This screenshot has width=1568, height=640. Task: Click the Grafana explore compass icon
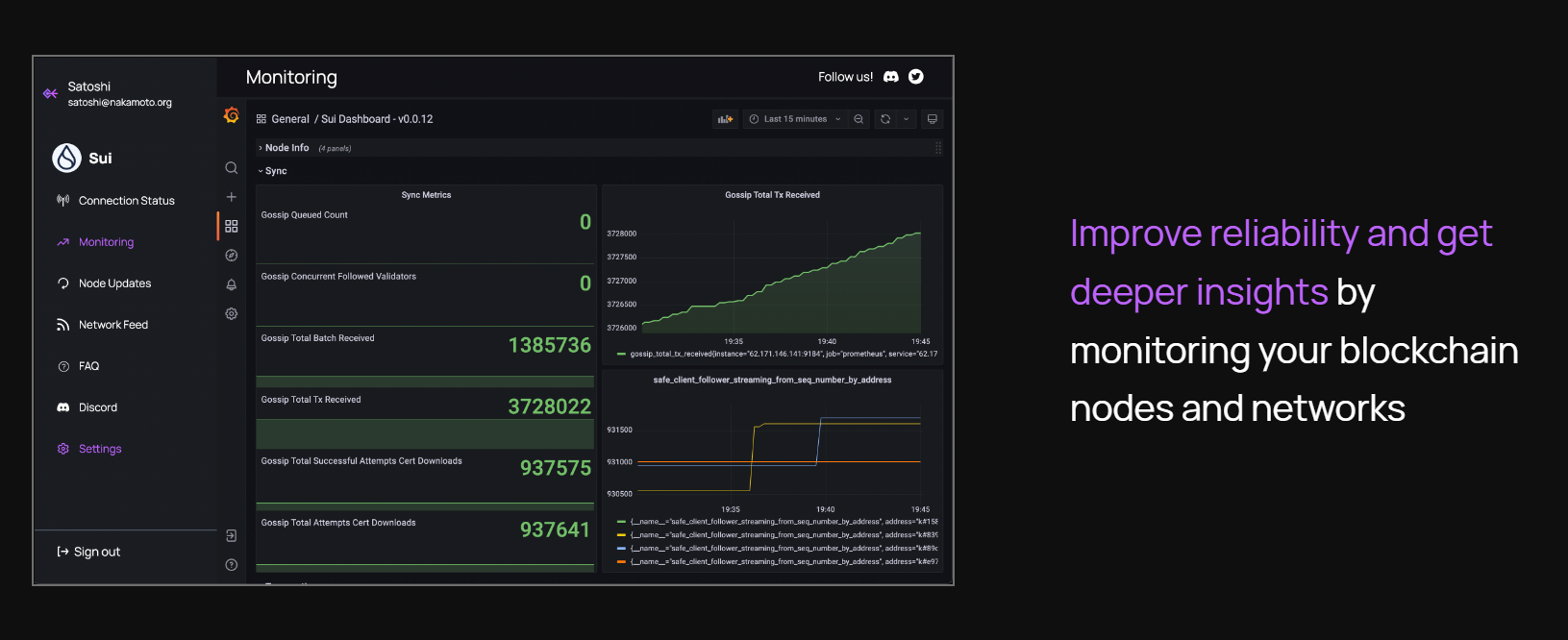click(231, 256)
